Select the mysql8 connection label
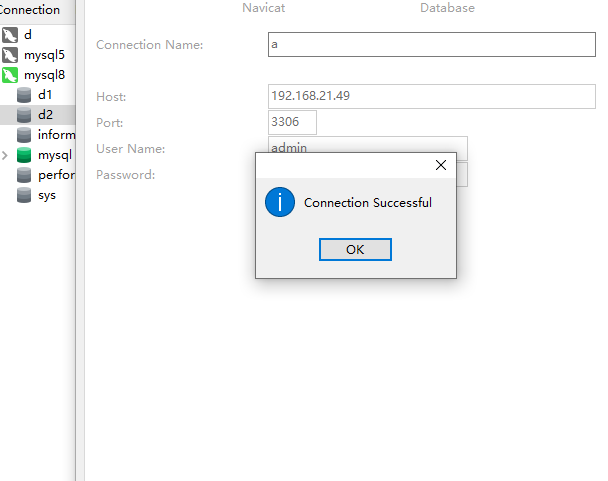This screenshot has width=608, height=481. coord(45,75)
